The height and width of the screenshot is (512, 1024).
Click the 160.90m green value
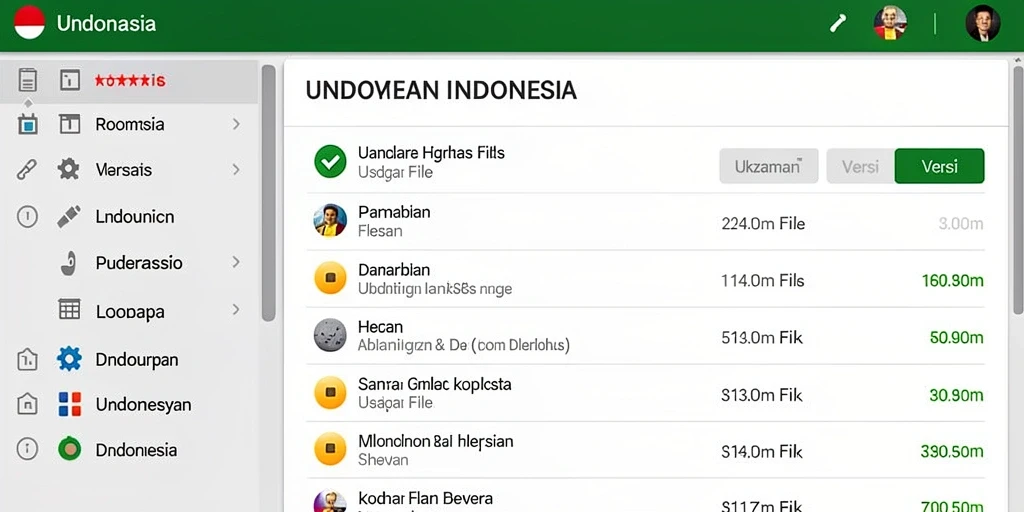point(953,281)
